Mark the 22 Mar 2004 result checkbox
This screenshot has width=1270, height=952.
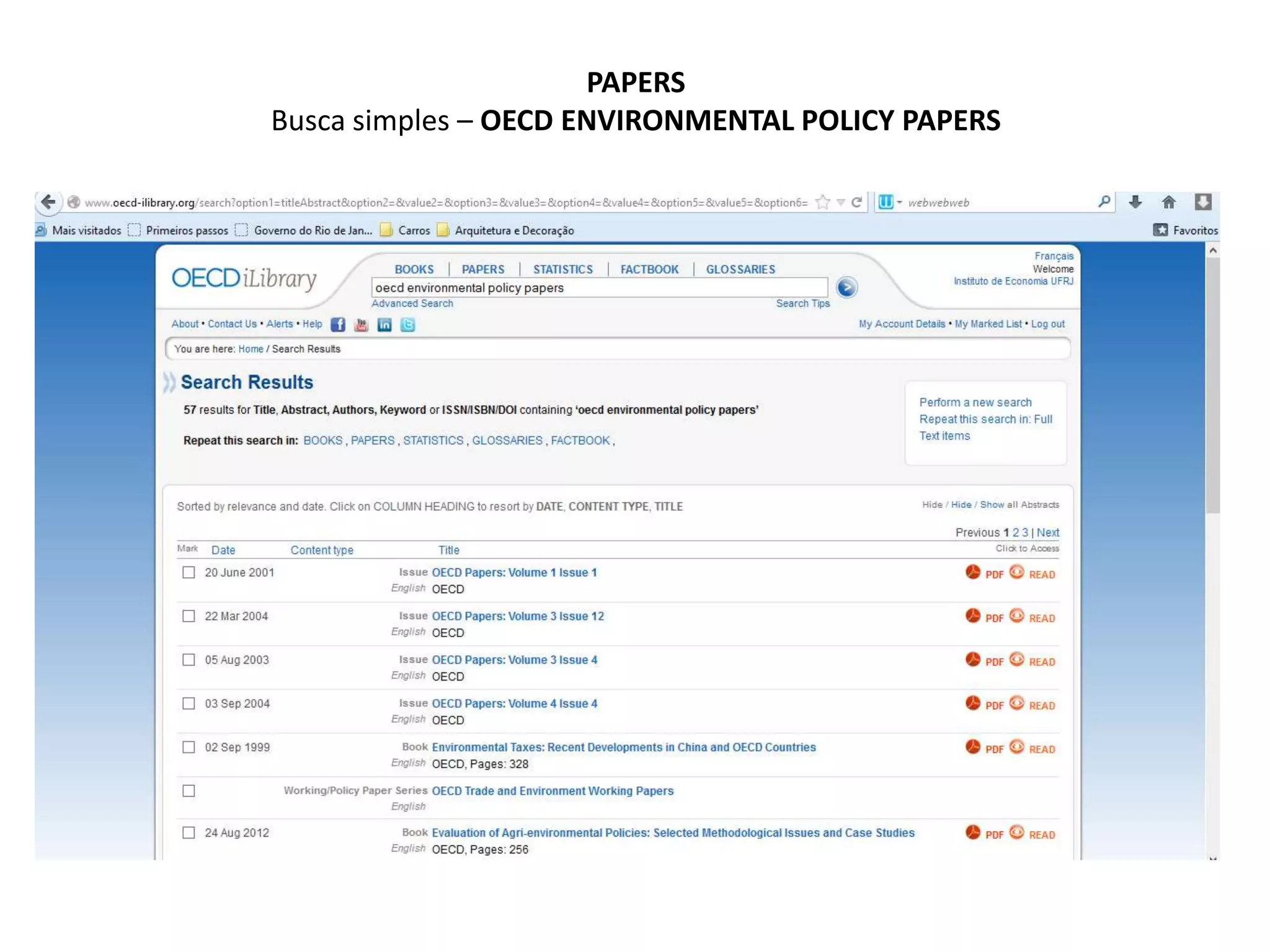point(189,616)
